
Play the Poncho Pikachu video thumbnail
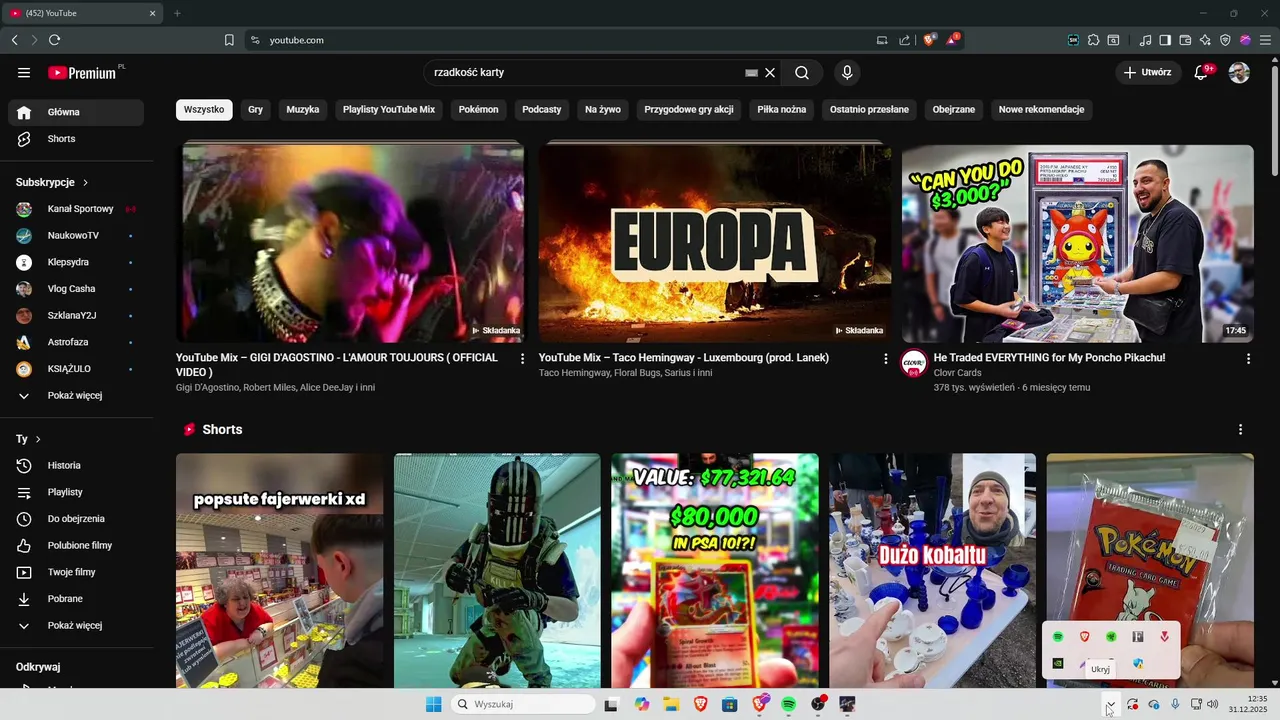1078,244
